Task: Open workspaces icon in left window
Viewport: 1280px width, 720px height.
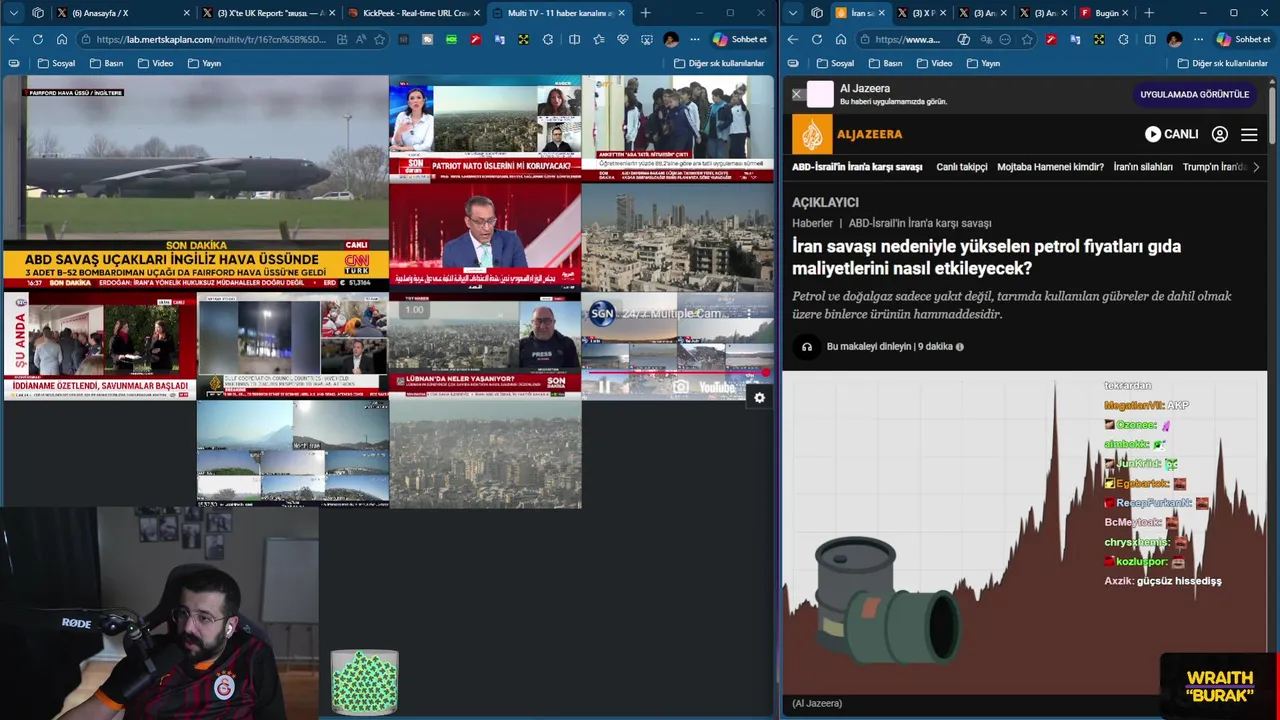Action: click(x=38, y=13)
